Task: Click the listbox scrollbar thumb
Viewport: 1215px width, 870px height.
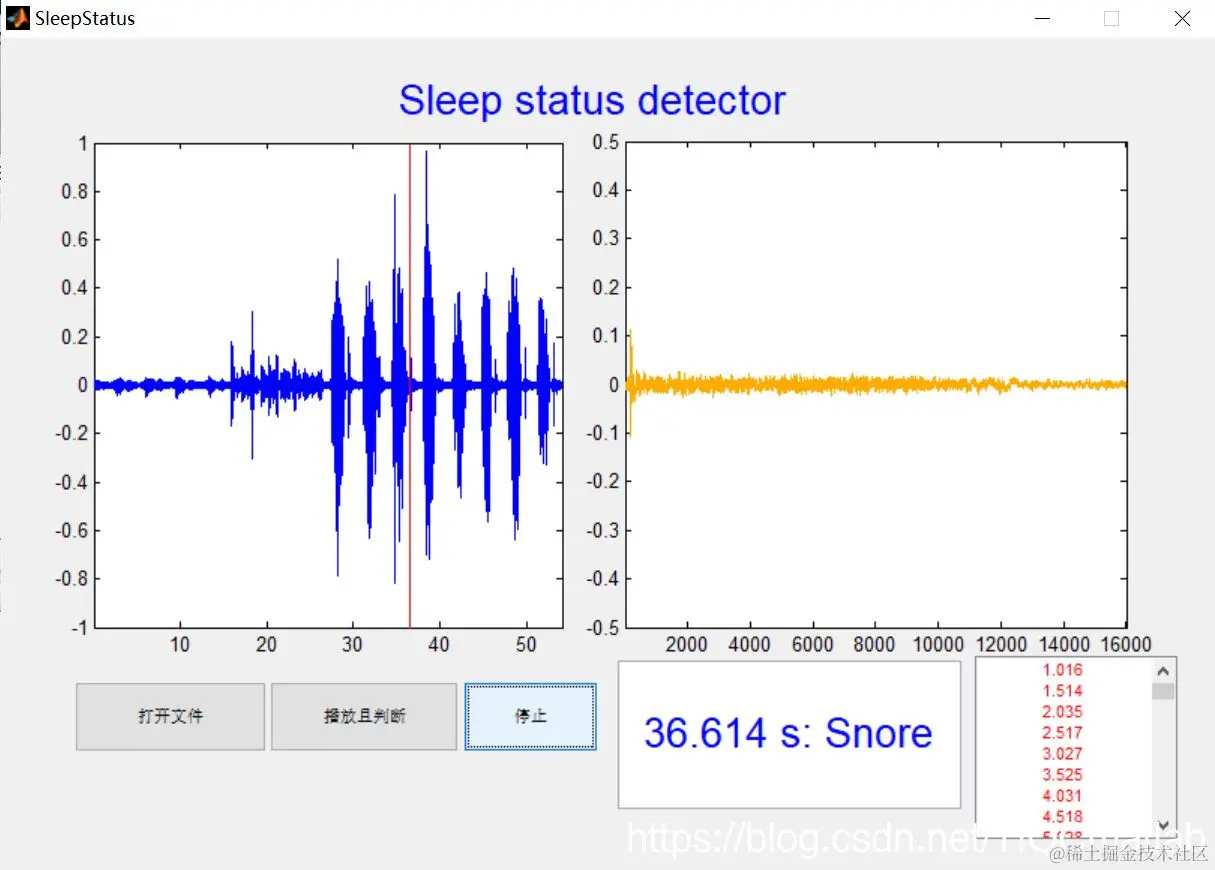Action: pos(1163,691)
